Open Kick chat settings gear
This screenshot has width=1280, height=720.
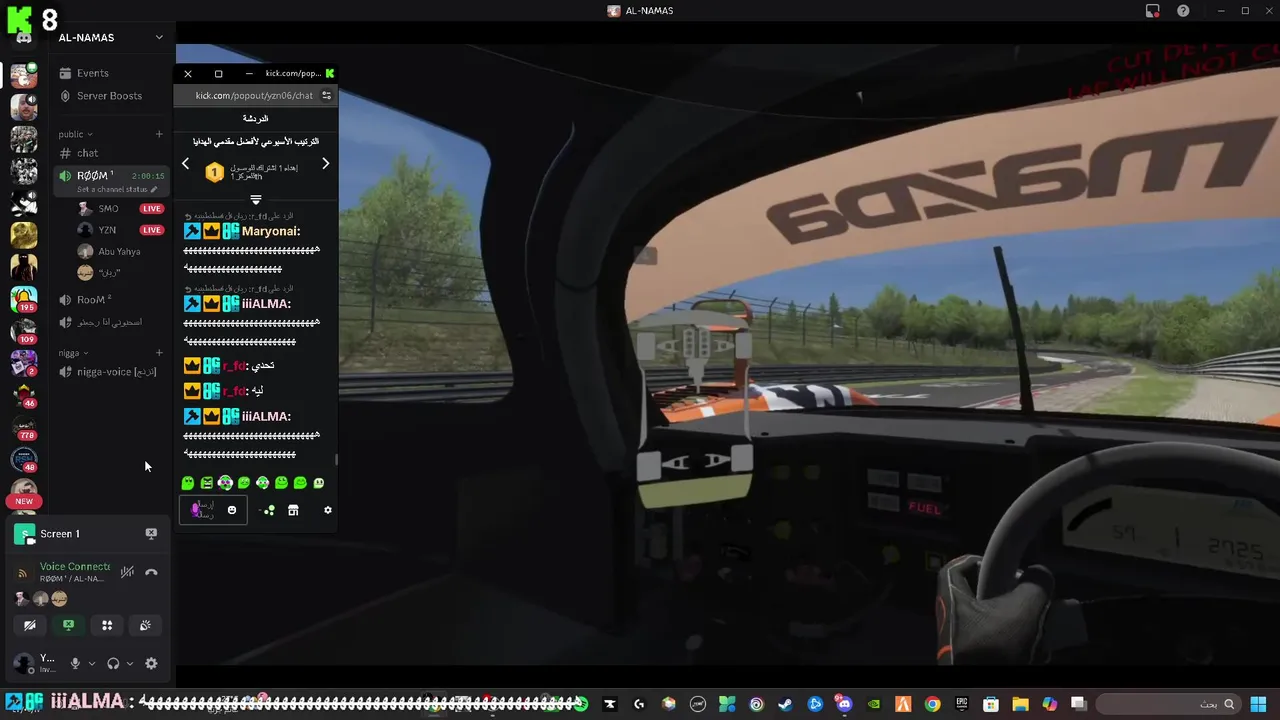[327, 510]
